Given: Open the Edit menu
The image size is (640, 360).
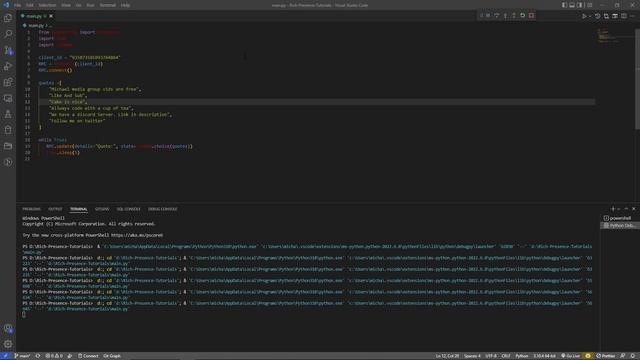Looking at the screenshot, I should [30, 5].
